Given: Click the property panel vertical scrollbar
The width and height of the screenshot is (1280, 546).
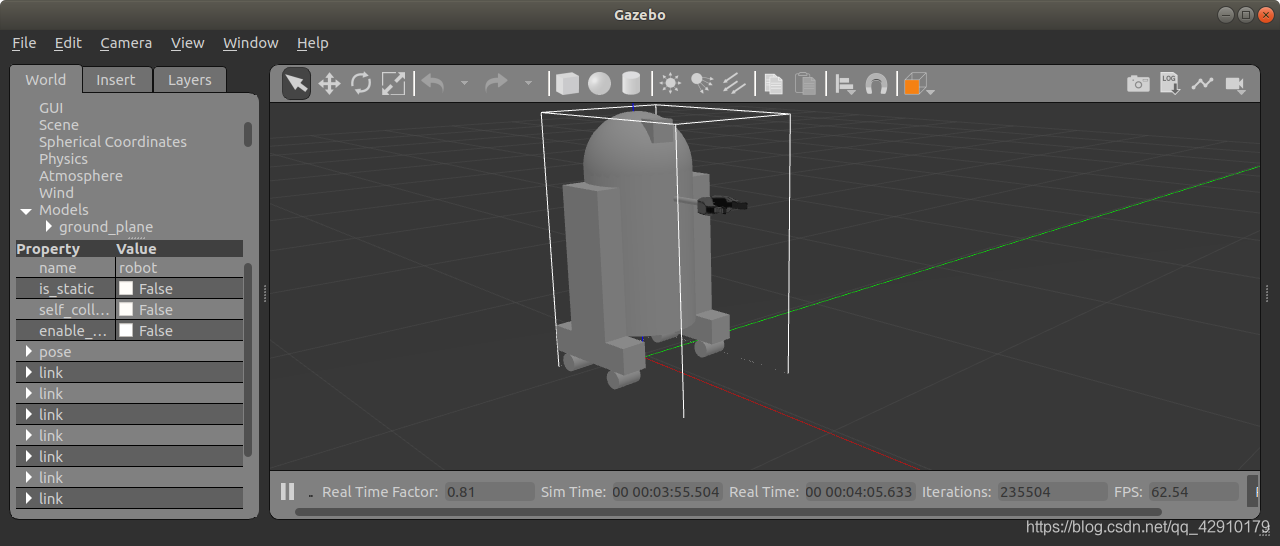Looking at the screenshot, I should 248,360.
